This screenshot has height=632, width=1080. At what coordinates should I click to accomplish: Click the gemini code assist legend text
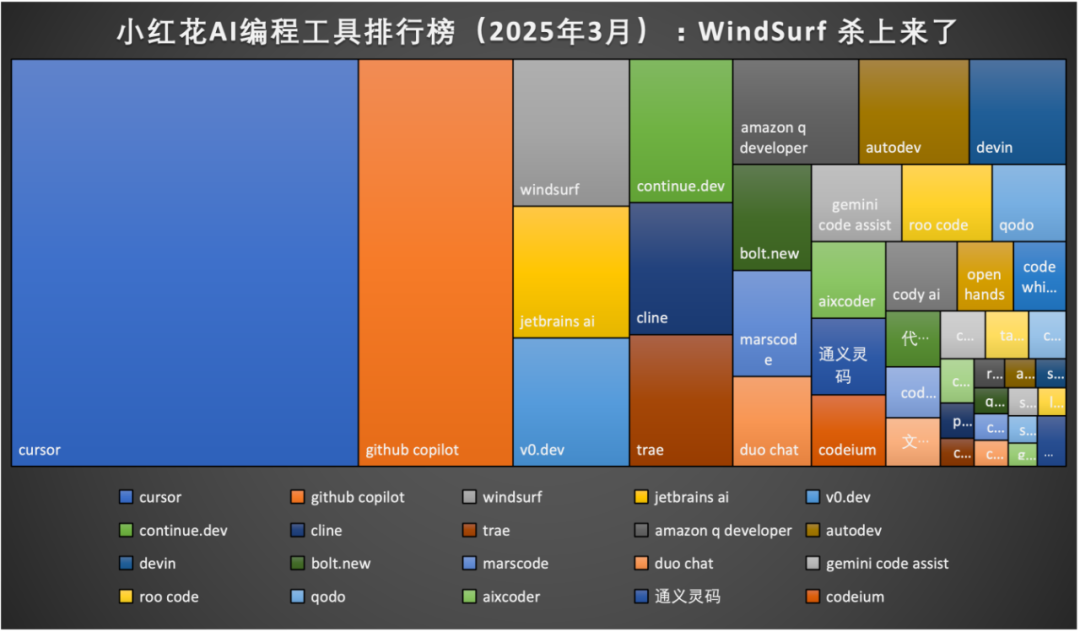pos(887,563)
